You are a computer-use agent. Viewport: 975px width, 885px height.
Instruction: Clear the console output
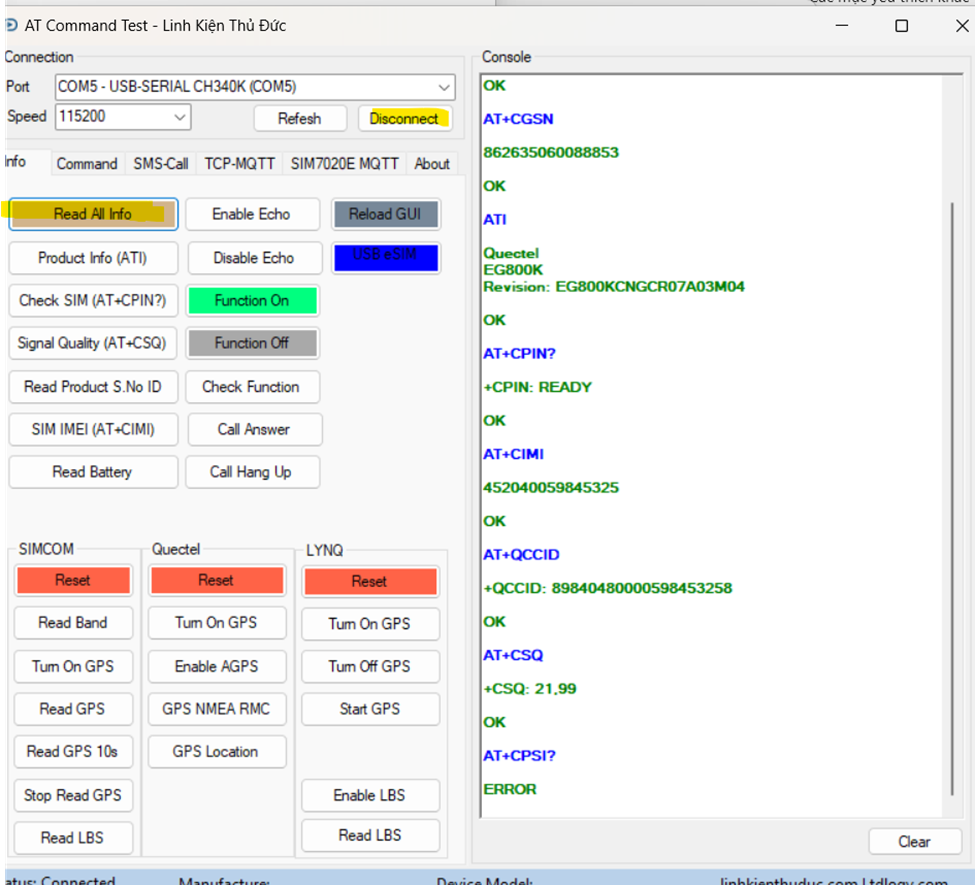[x=914, y=841]
